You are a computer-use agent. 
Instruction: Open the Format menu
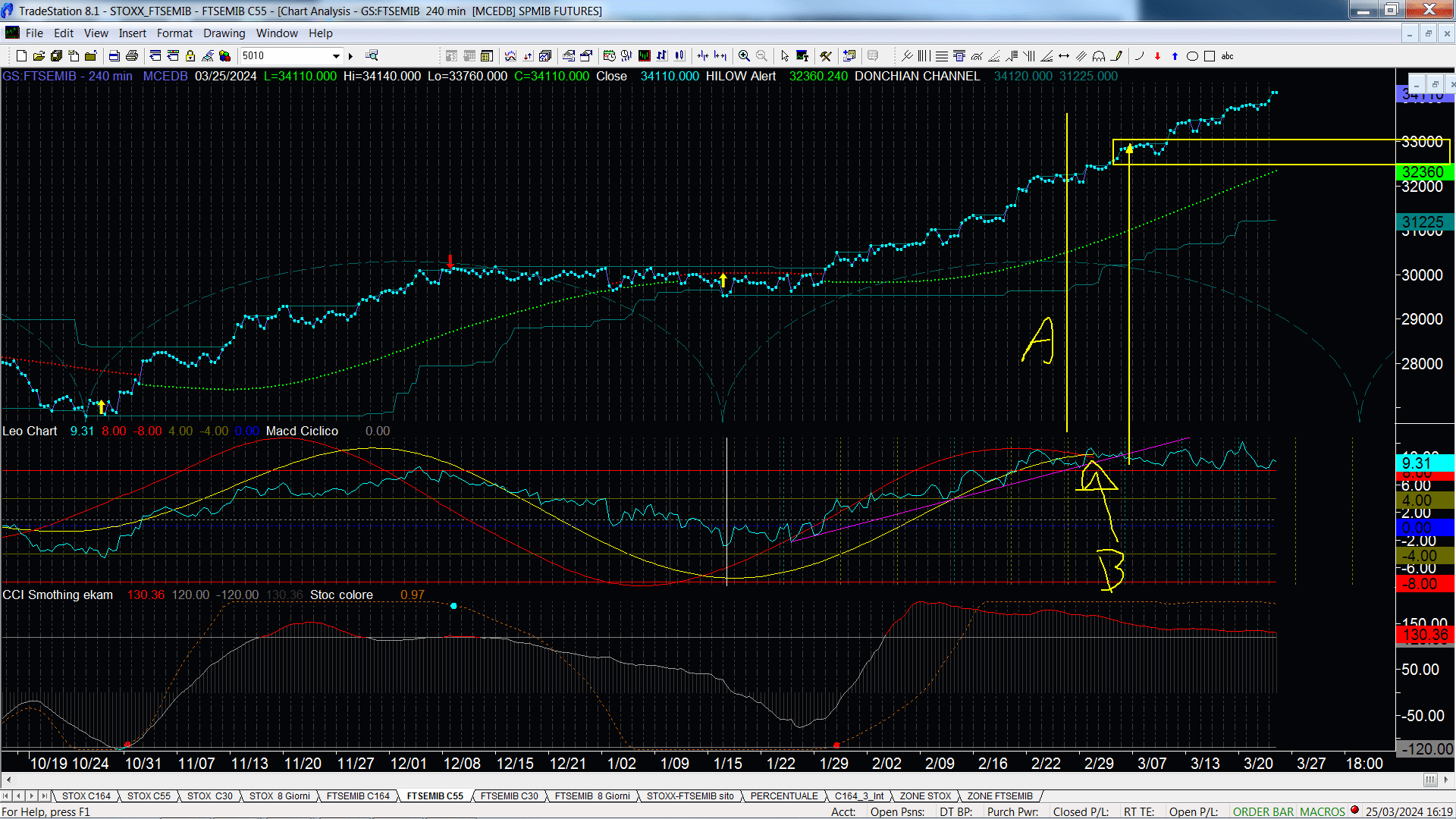tap(174, 33)
